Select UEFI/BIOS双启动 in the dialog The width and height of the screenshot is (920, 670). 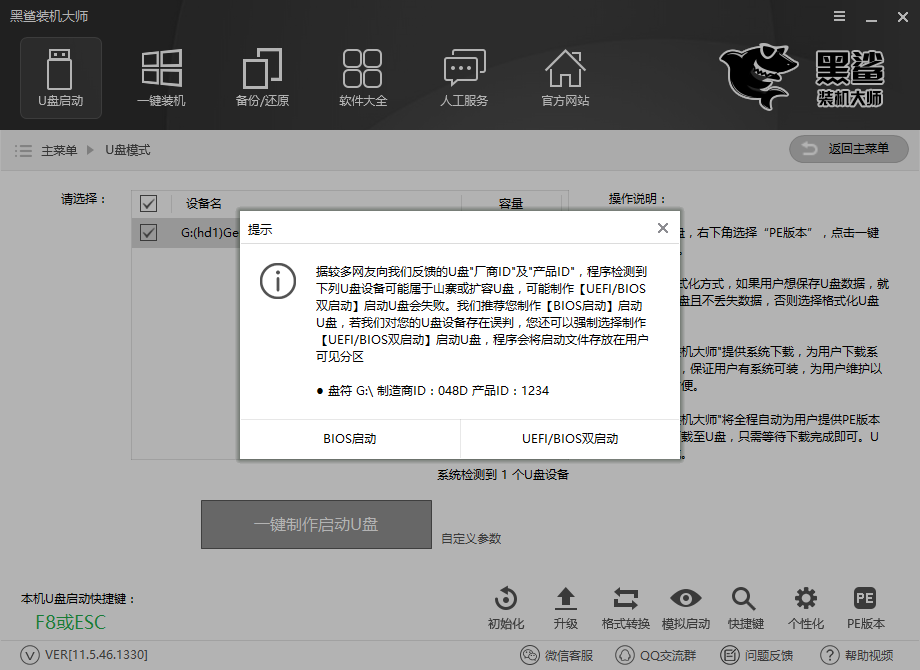[x=569, y=440]
